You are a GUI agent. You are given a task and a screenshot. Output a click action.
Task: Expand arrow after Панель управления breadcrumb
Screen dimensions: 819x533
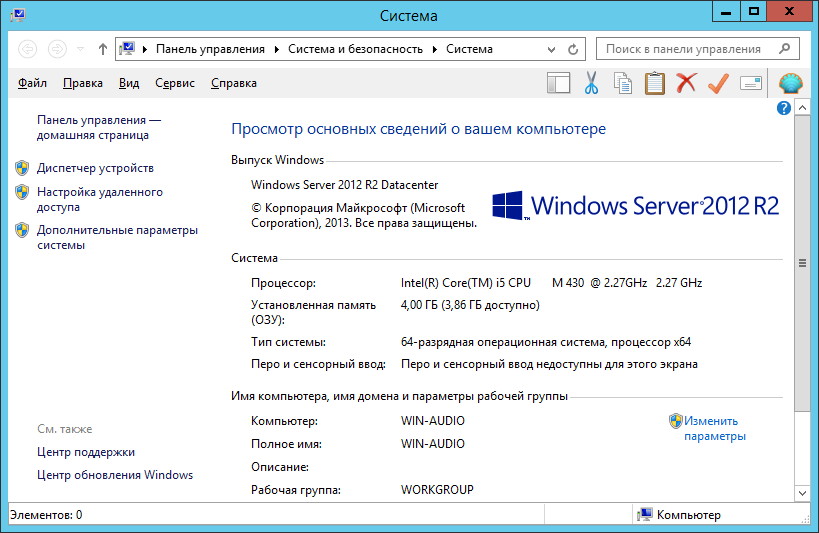[277, 49]
